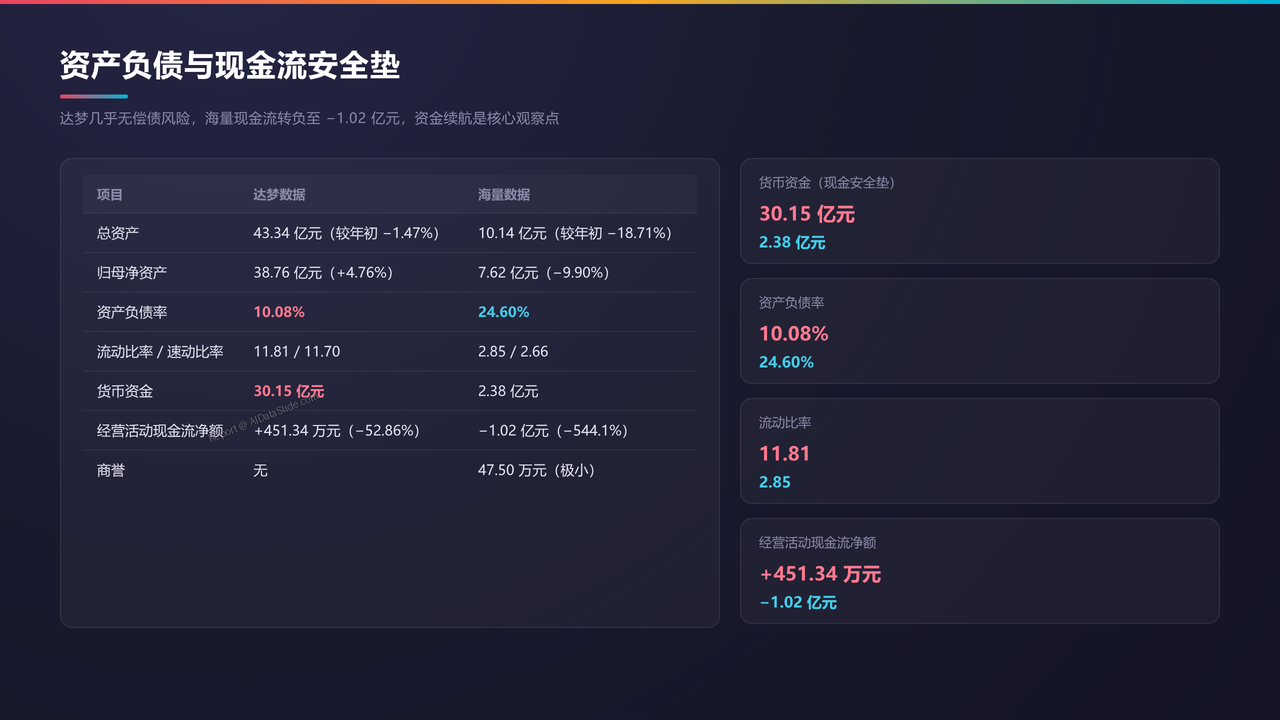Click the cell 43.34 亿元（较年初 −1.47%）
Screen dimensions: 1280x720
[347, 233]
